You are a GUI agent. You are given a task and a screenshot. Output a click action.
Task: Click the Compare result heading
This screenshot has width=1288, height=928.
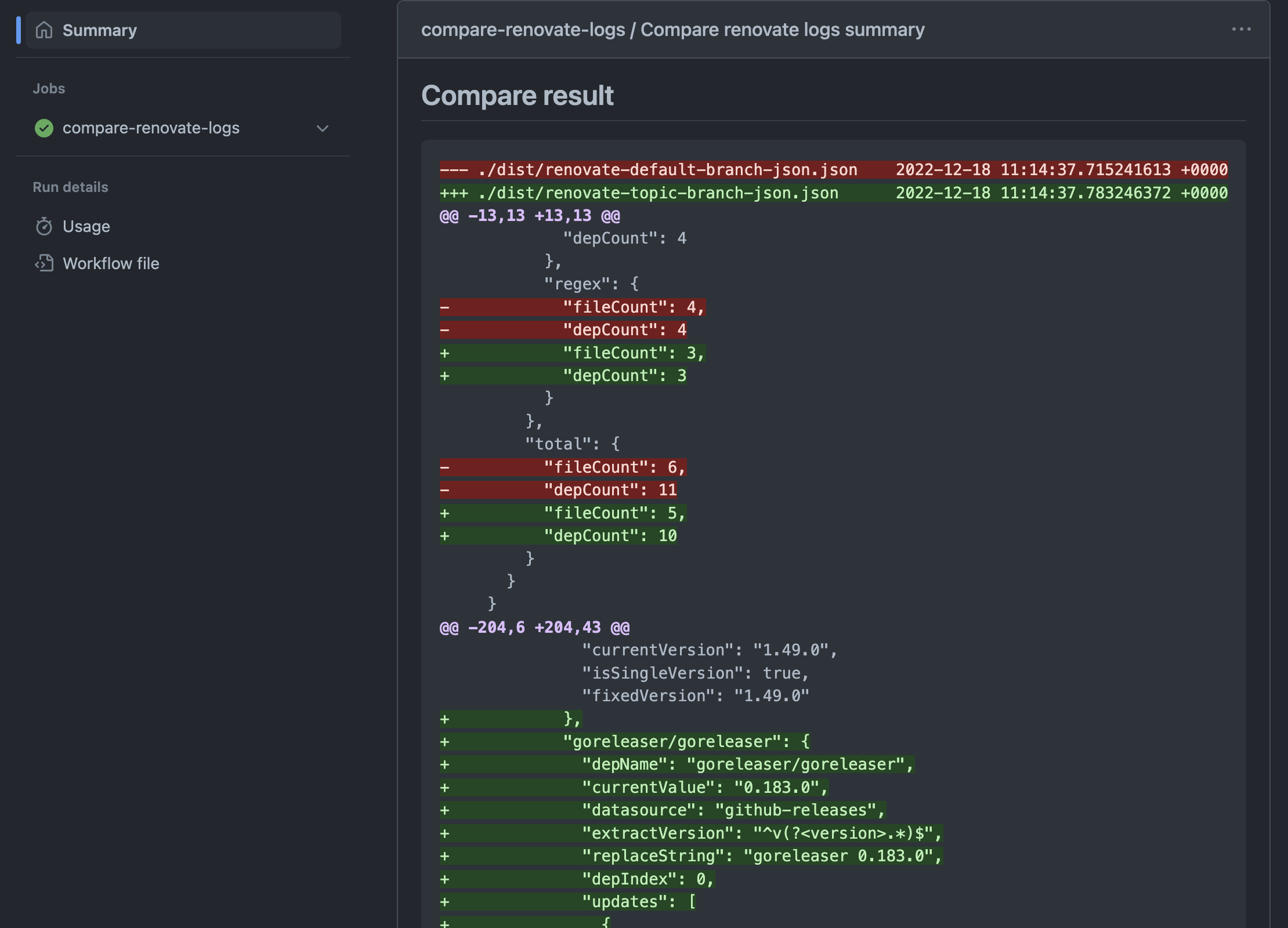point(517,96)
